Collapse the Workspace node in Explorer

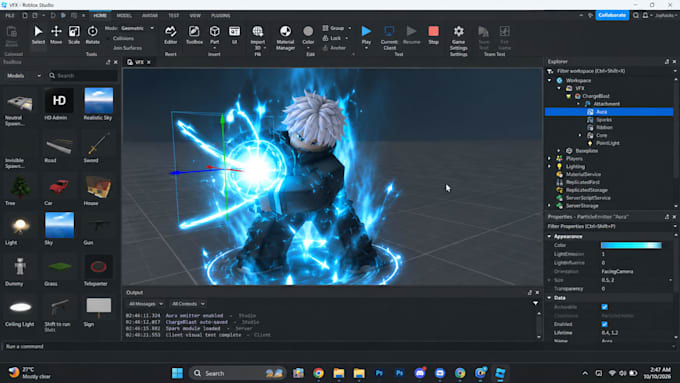point(549,80)
